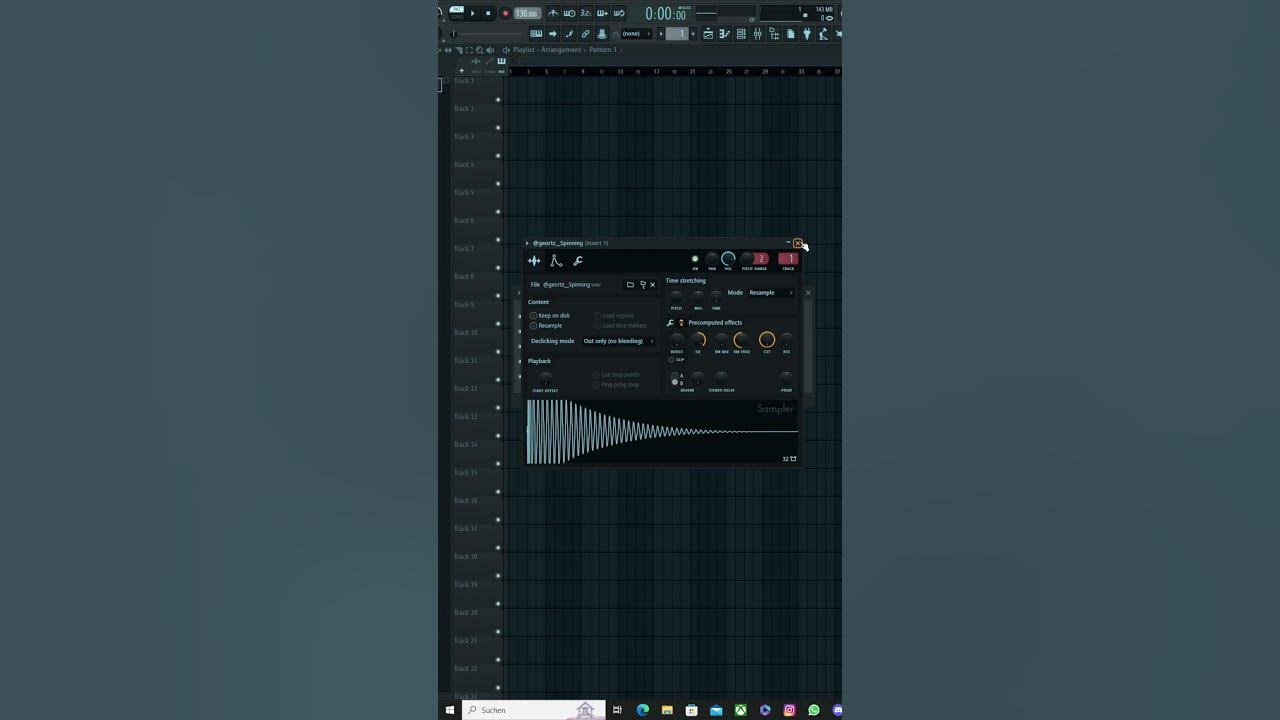Screen dimensions: 1280x720
Task: Click the file tree browser icon in the Sampler
Action: pyautogui.click(x=643, y=285)
